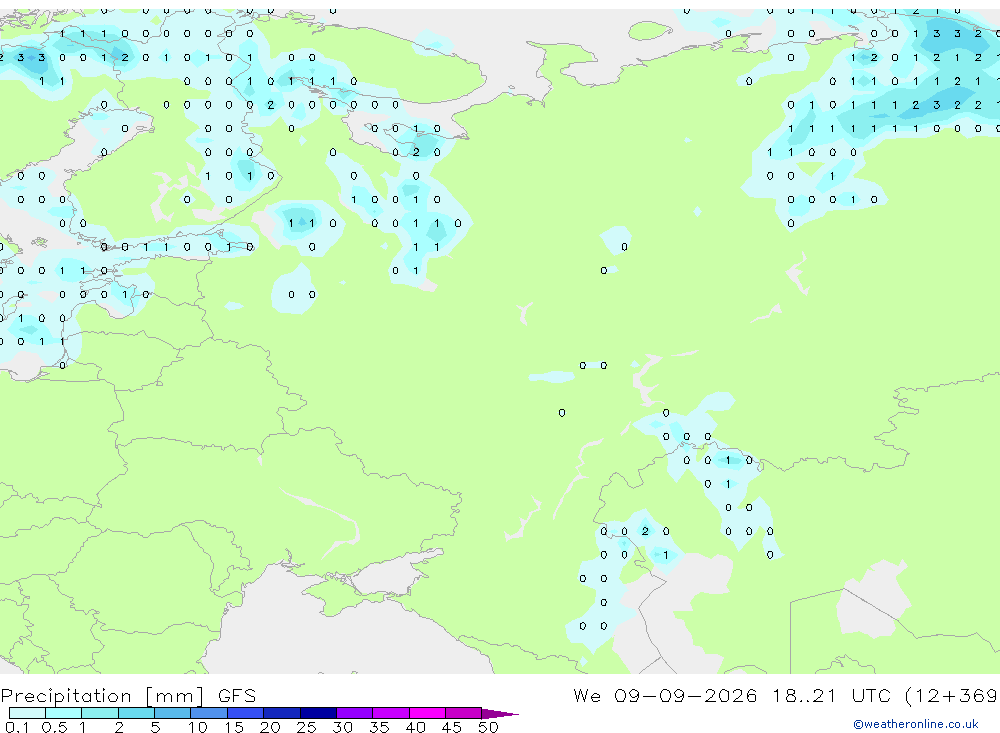Click the "18..21 UTC" time label
Viewport: 1000px width, 733px height.
[x=831, y=695]
